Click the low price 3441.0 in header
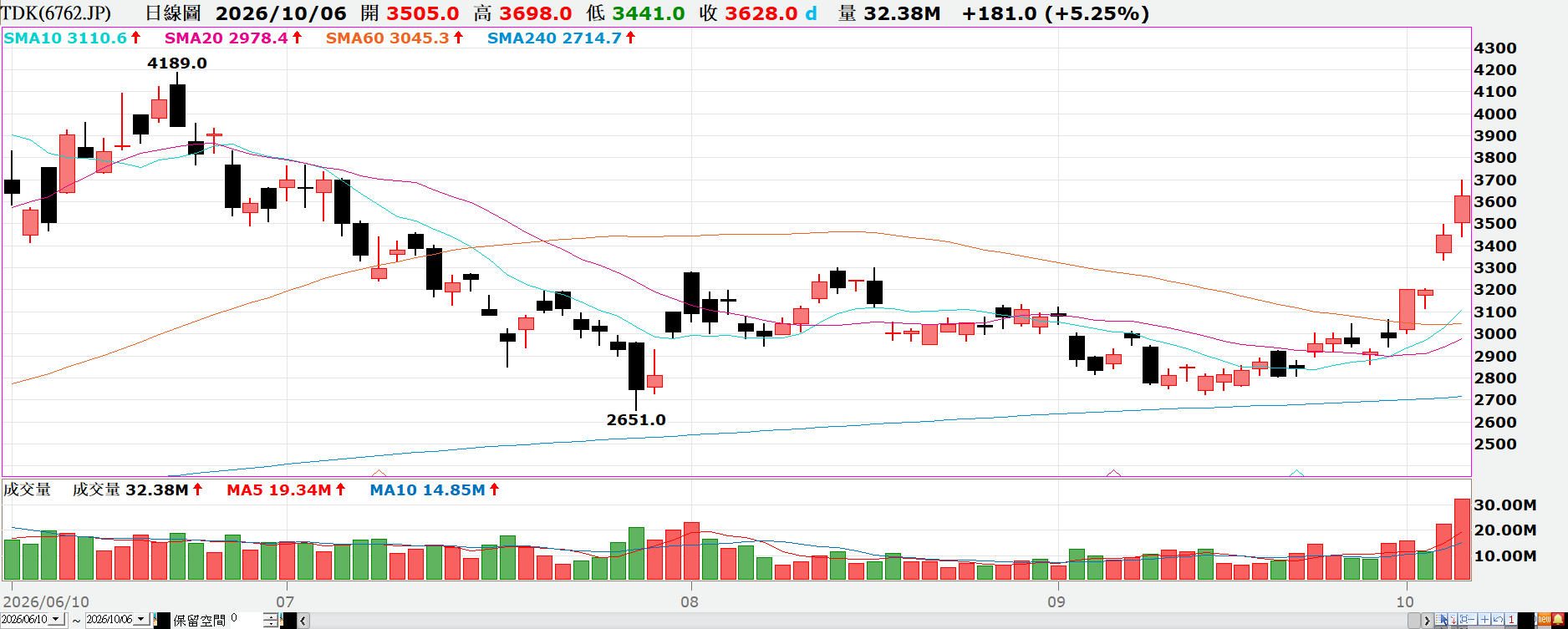This screenshot has width=1568, height=629. click(x=649, y=13)
